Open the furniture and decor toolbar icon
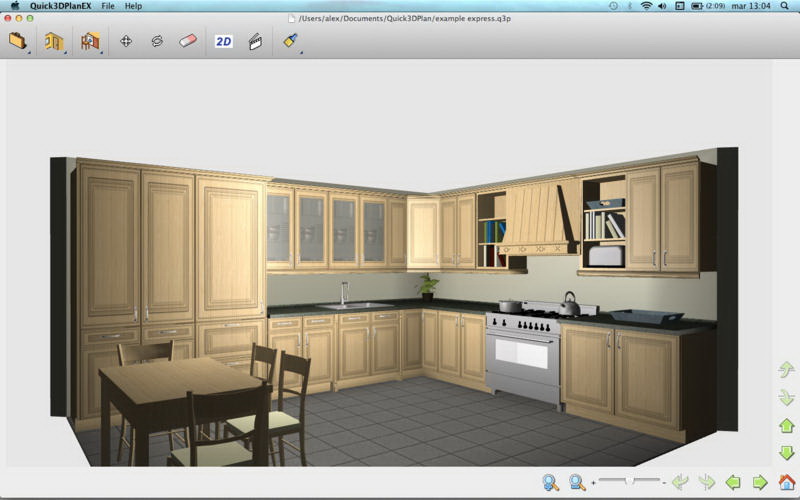The height and width of the screenshot is (500, 800). point(90,41)
